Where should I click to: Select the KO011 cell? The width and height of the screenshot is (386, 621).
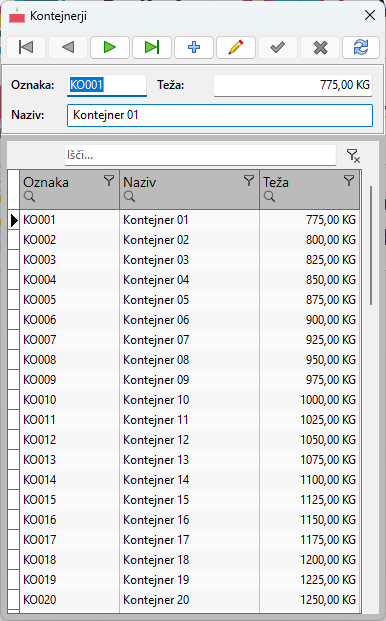point(70,420)
